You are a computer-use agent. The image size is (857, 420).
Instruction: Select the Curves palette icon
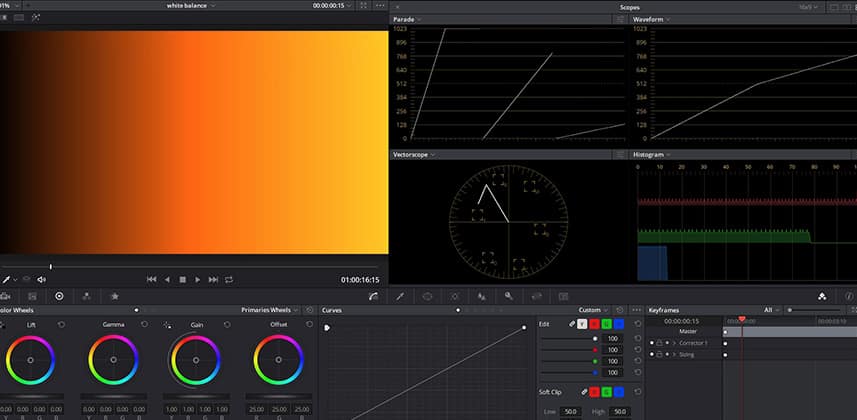point(374,296)
